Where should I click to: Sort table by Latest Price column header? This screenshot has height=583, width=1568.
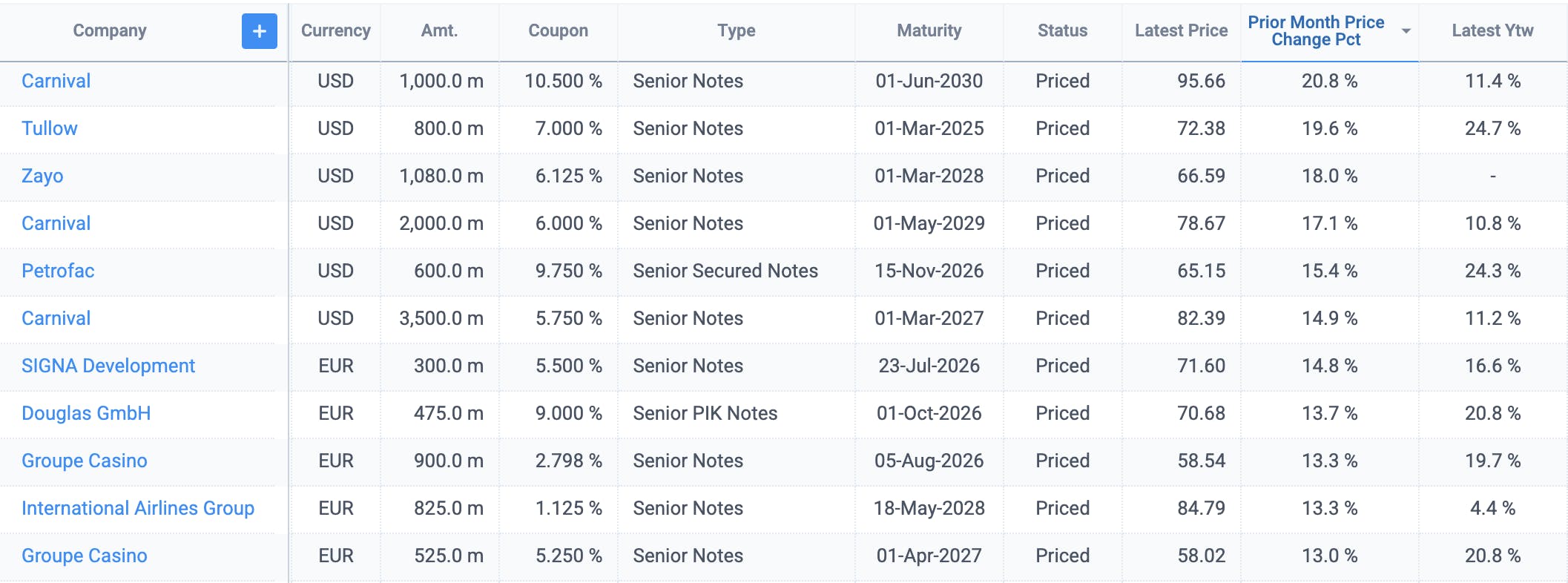tap(1181, 30)
